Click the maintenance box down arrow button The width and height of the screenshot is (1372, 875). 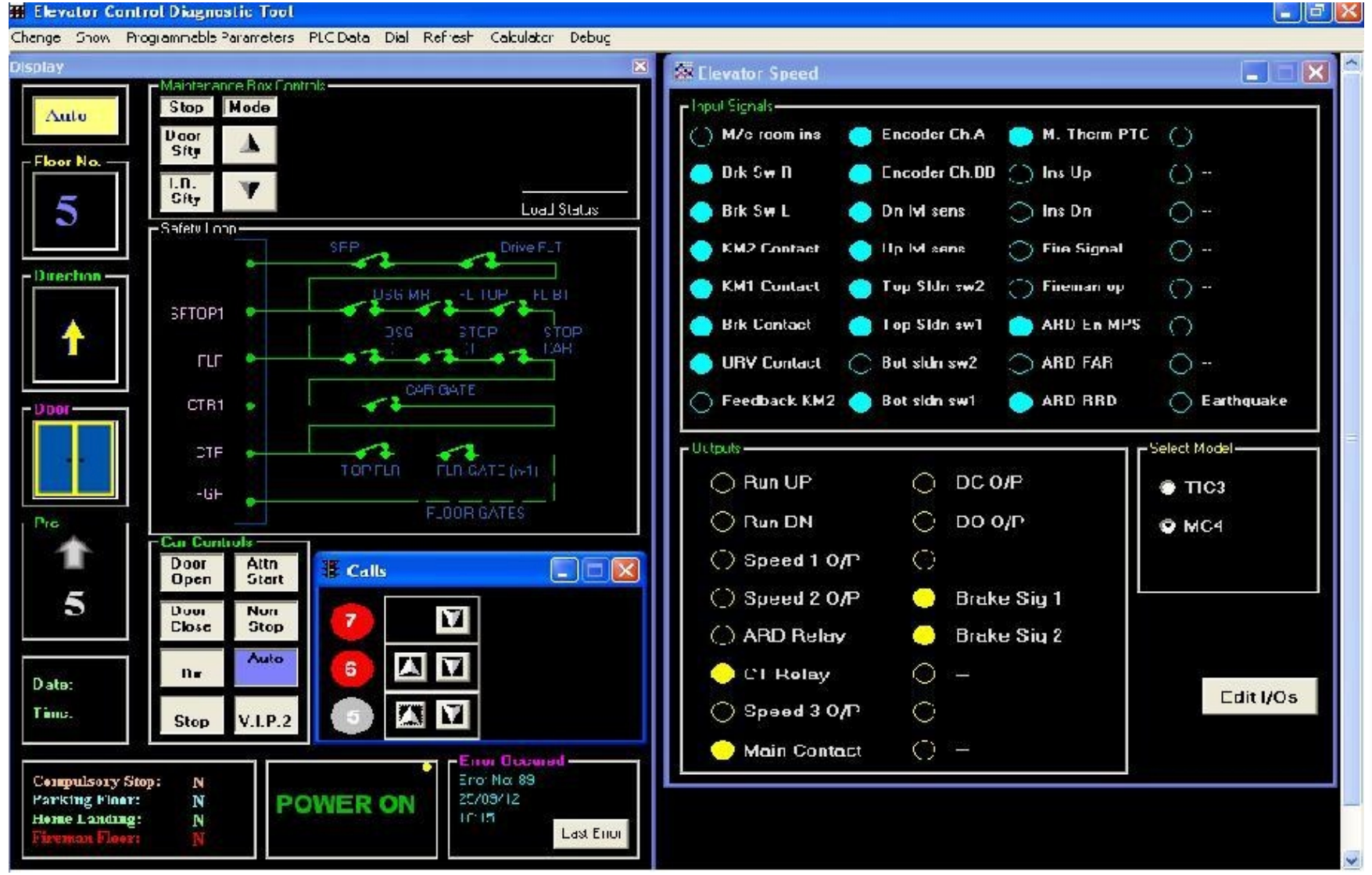(x=249, y=191)
